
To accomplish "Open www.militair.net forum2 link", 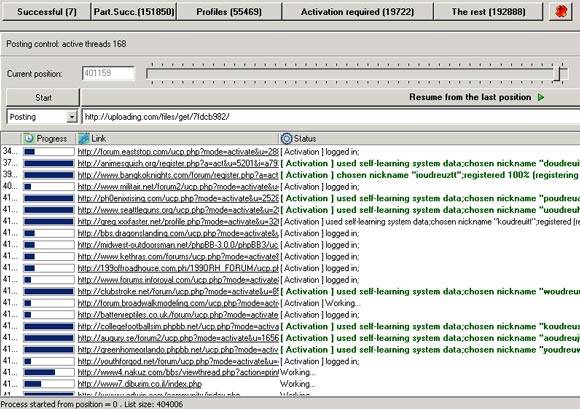I will point(178,187).
